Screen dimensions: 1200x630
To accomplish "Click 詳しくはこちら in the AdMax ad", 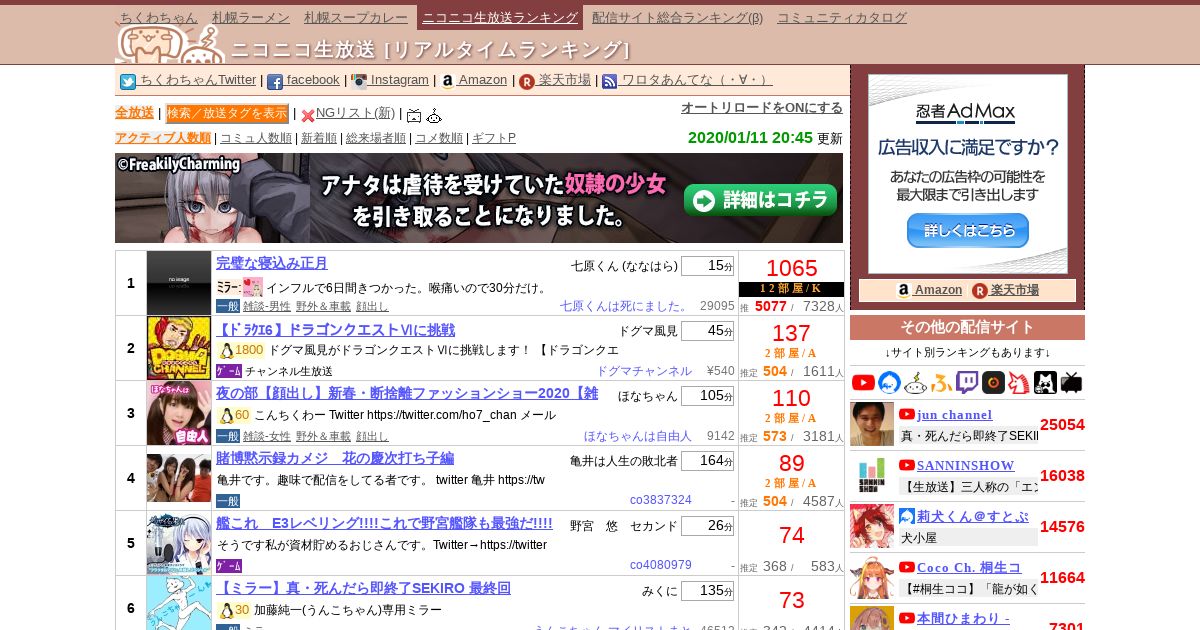I will (x=968, y=230).
